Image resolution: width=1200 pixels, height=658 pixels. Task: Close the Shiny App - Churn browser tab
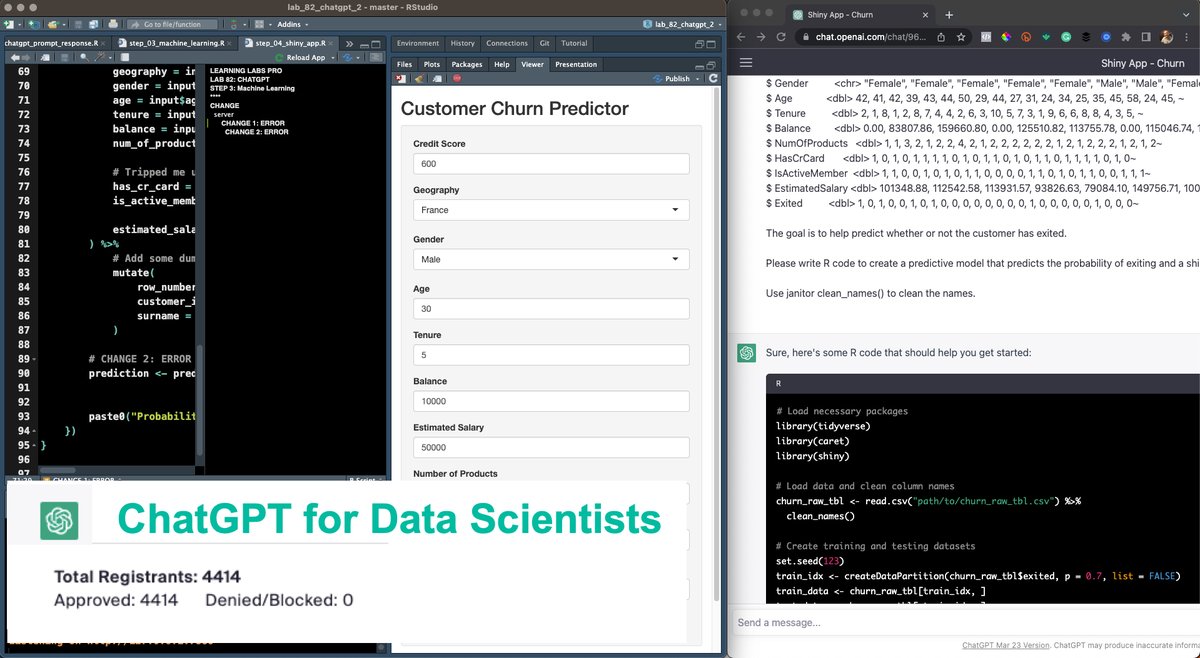(926, 15)
